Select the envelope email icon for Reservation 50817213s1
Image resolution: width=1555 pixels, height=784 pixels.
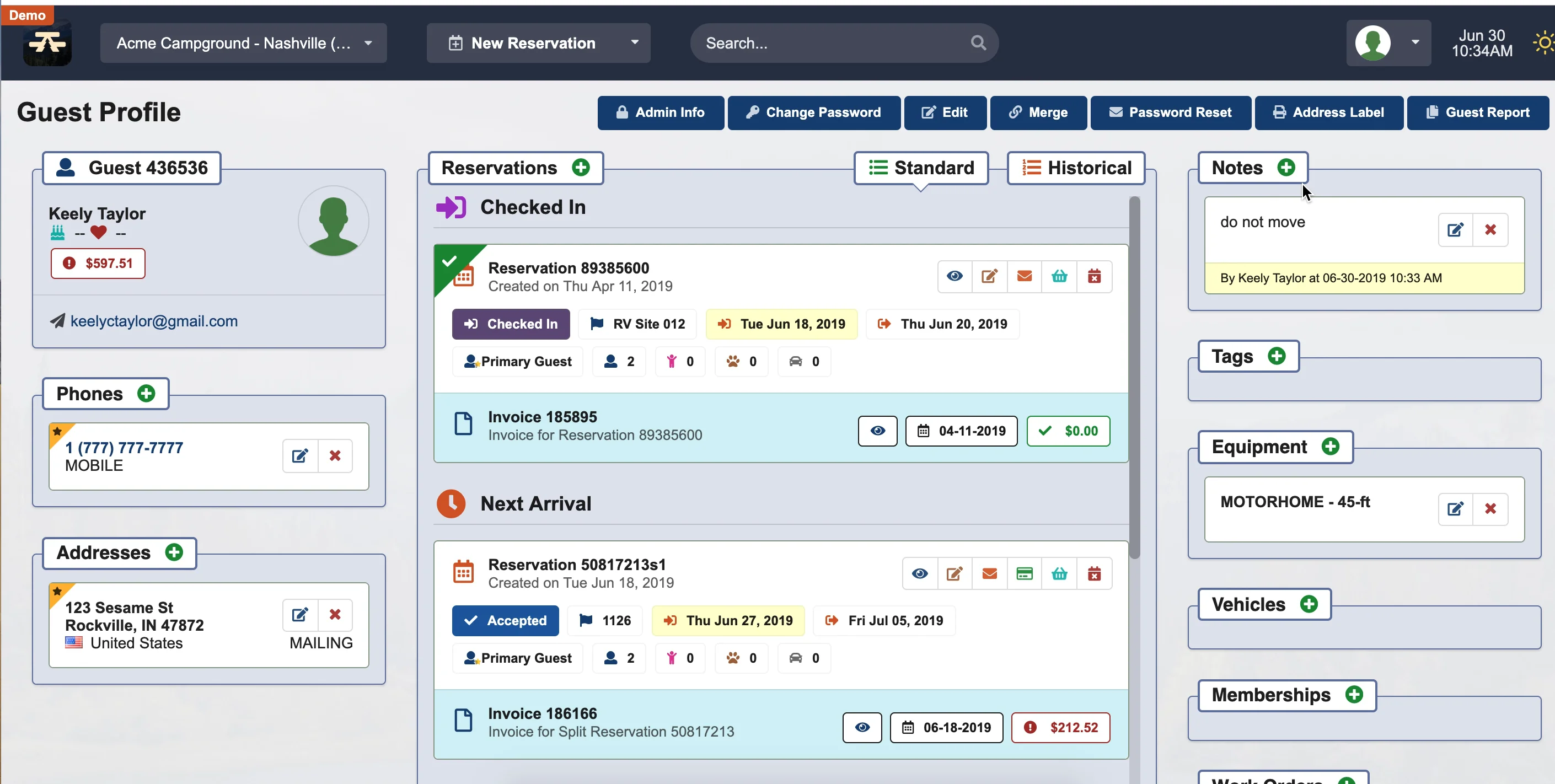(x=989, y=573)
